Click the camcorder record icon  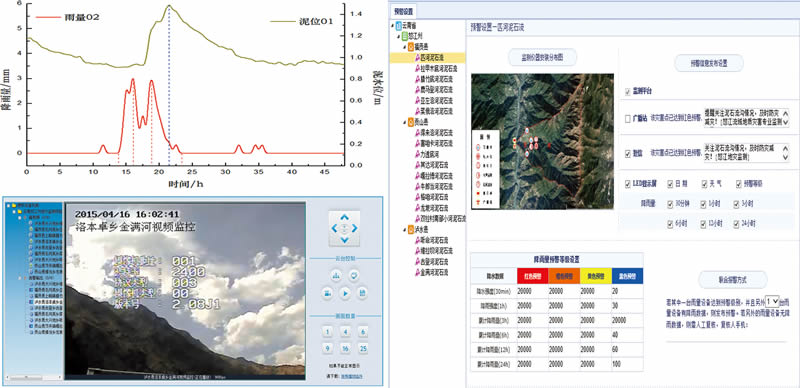(327, 293)
